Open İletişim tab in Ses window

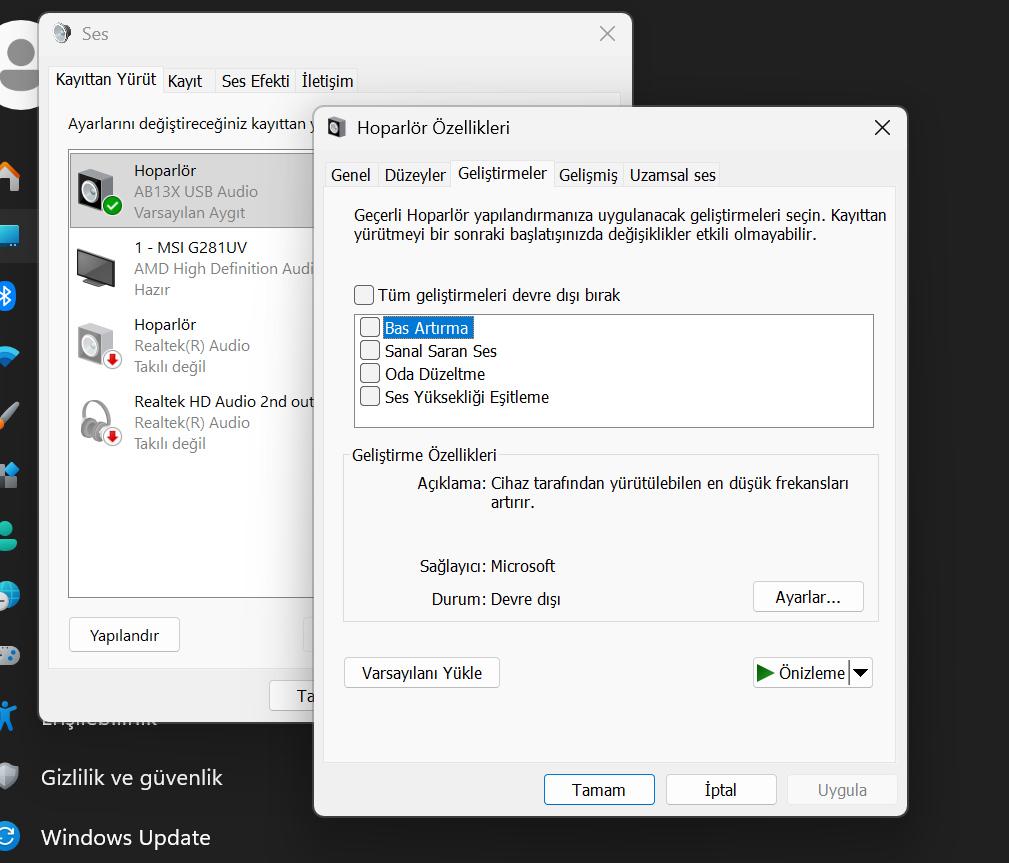click(327, 81)
